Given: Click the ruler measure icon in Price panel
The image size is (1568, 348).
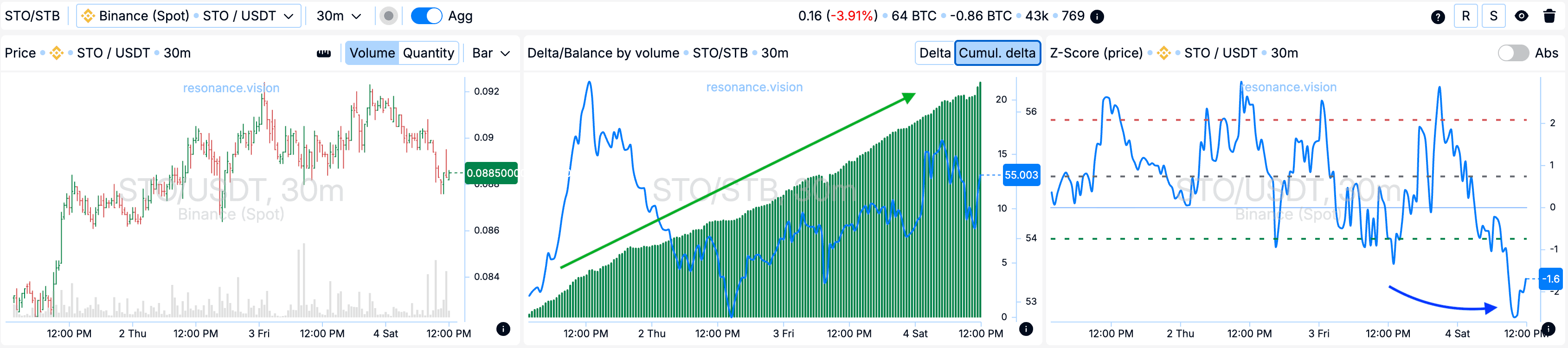Looking at the screenshot, I should coord(324,53).
